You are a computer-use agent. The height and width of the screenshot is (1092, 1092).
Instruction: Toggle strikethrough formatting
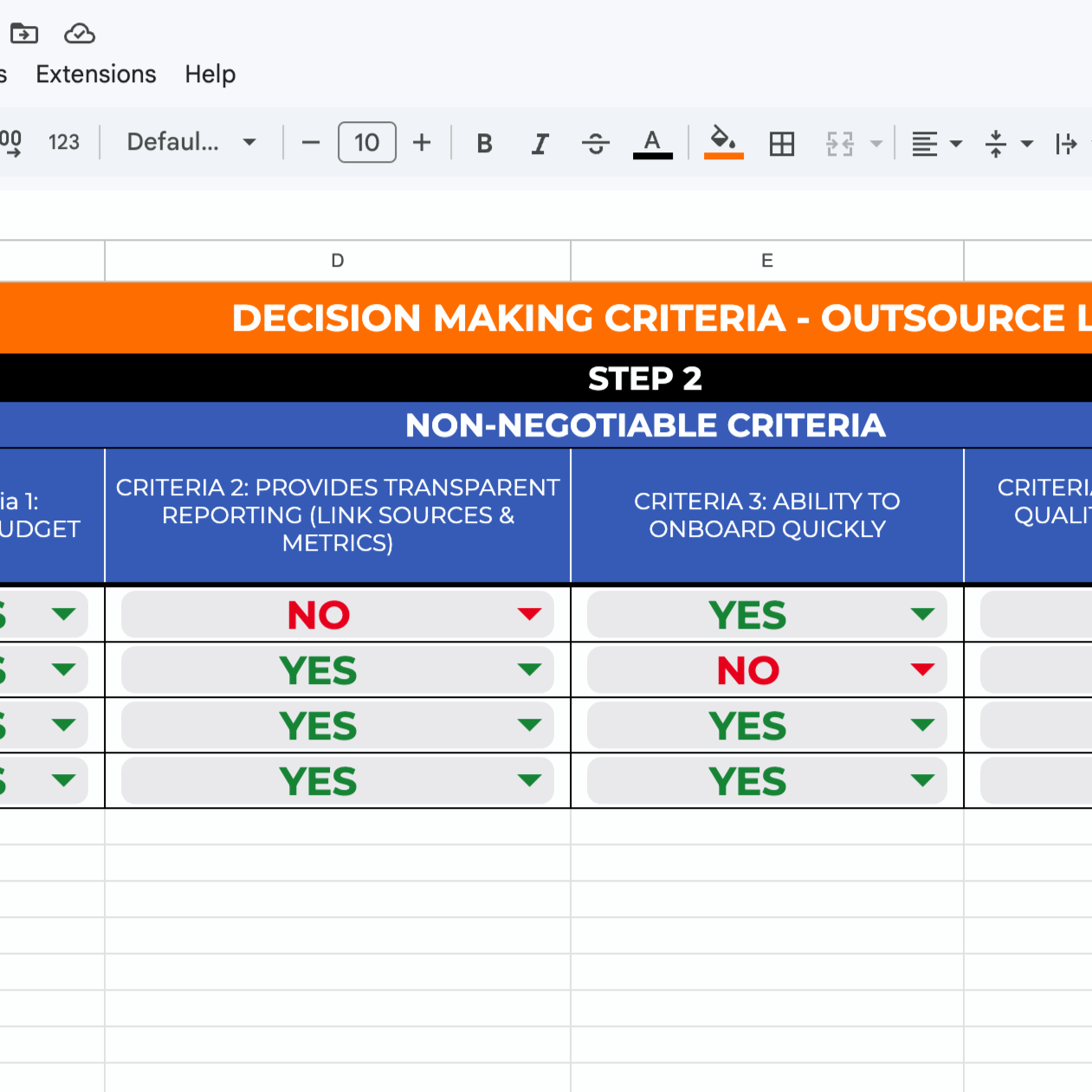click(x=596, y=143)
